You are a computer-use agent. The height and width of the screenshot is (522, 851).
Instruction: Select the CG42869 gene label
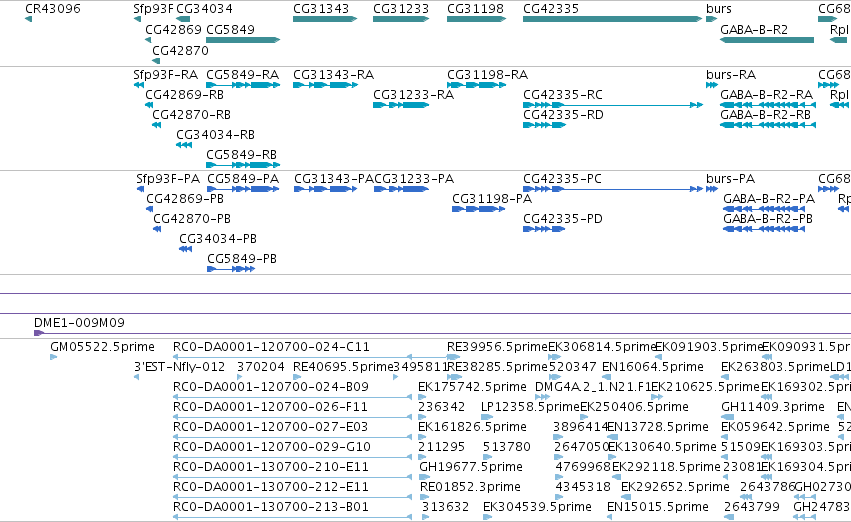174,30
